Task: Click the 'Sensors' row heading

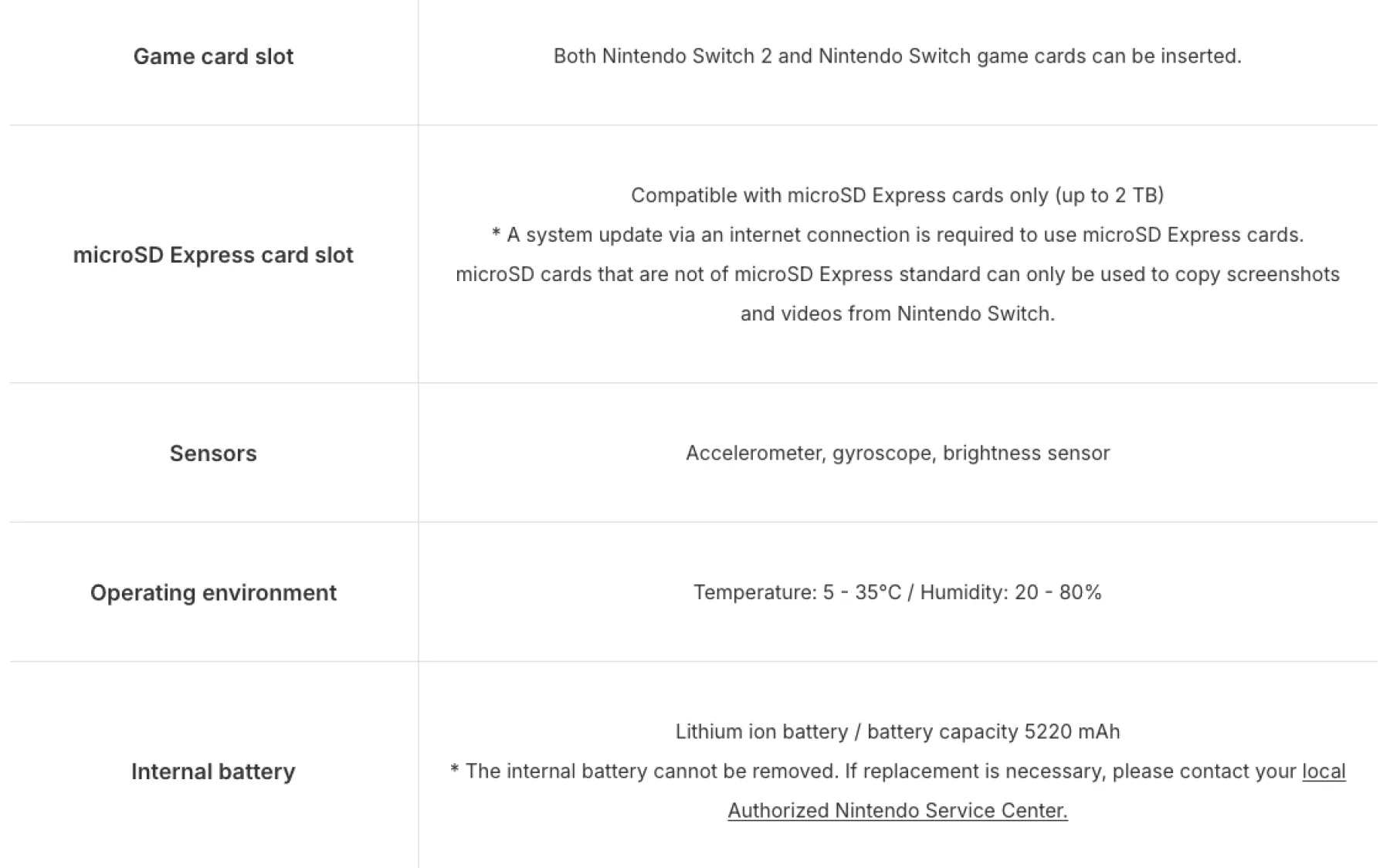Action: pos(213,453)
